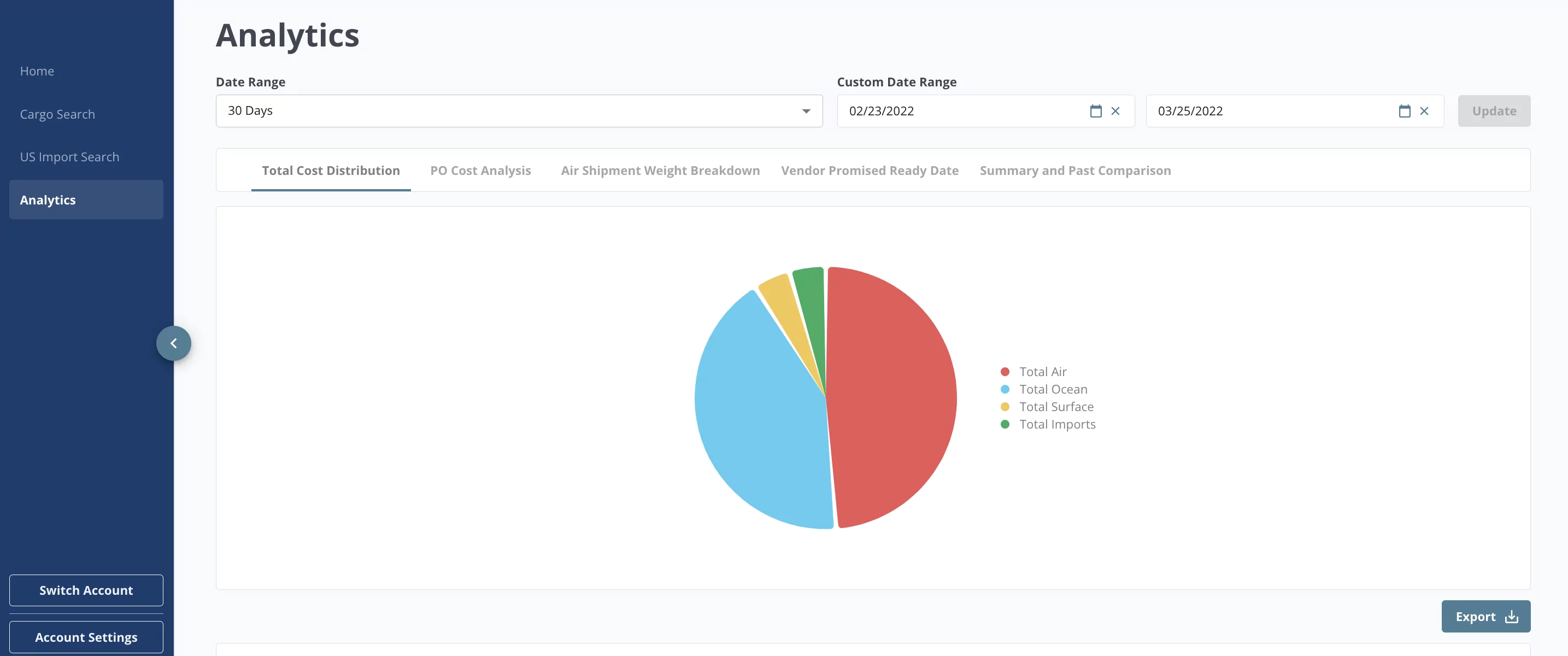
Task: Open Summary and Past Comparison tab
Action: (1075, 171)
